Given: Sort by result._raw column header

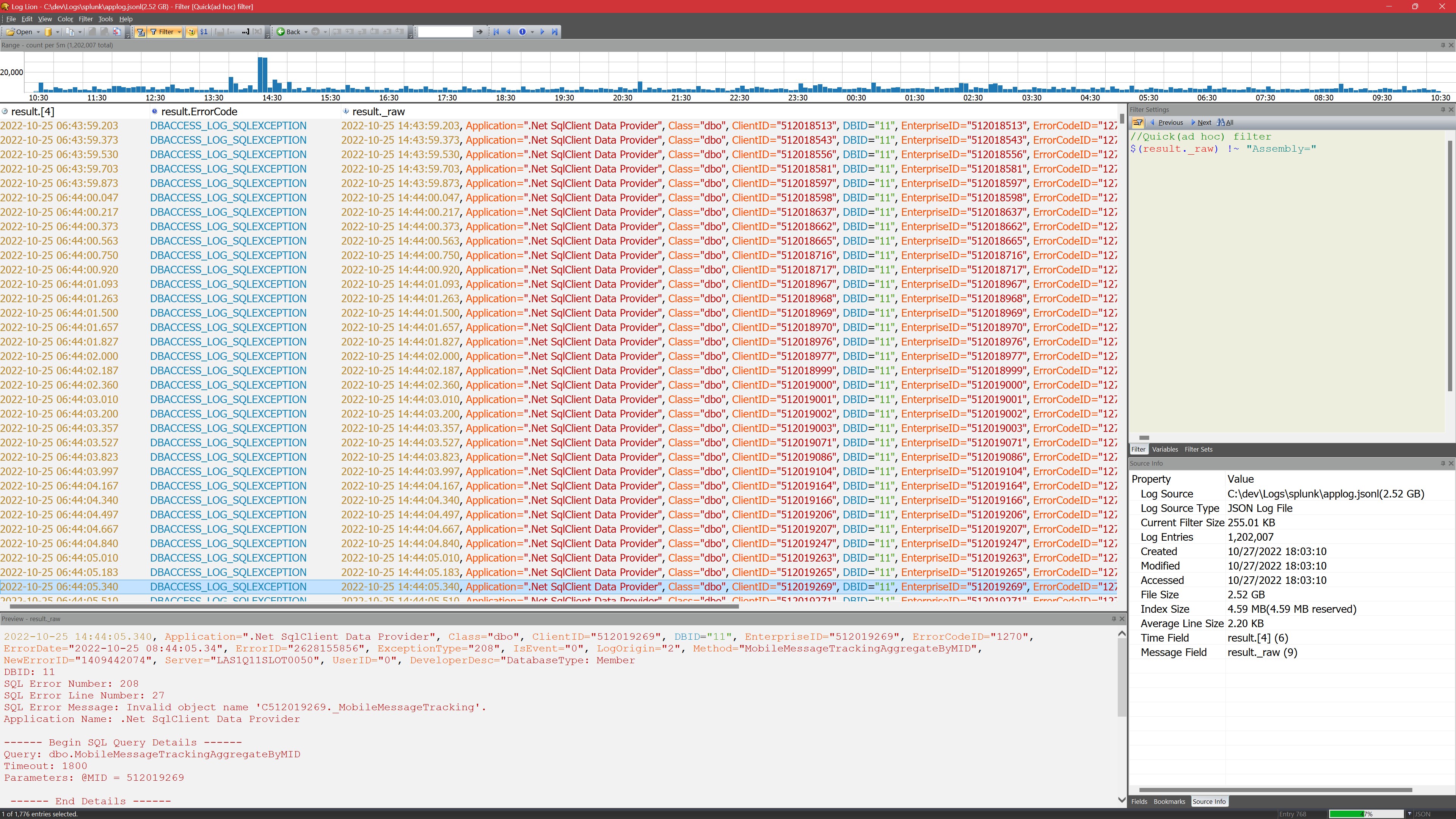Looking at the screenshot, I should tap(729, 111).
